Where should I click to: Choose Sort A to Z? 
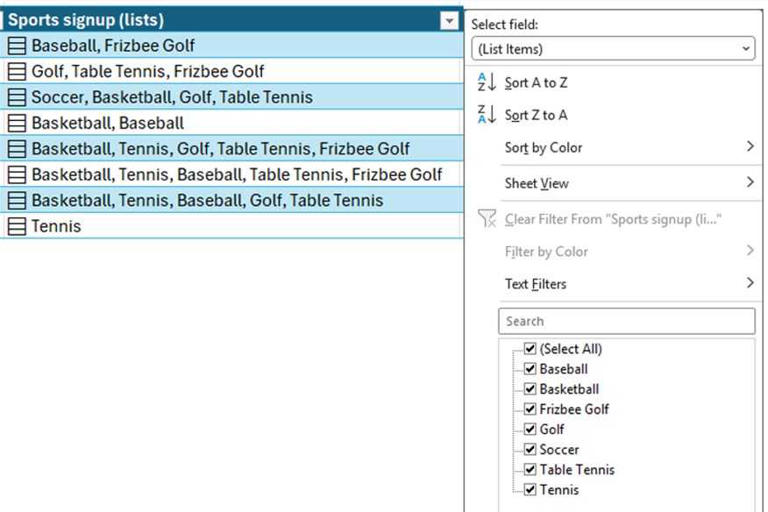coord(536,83)
